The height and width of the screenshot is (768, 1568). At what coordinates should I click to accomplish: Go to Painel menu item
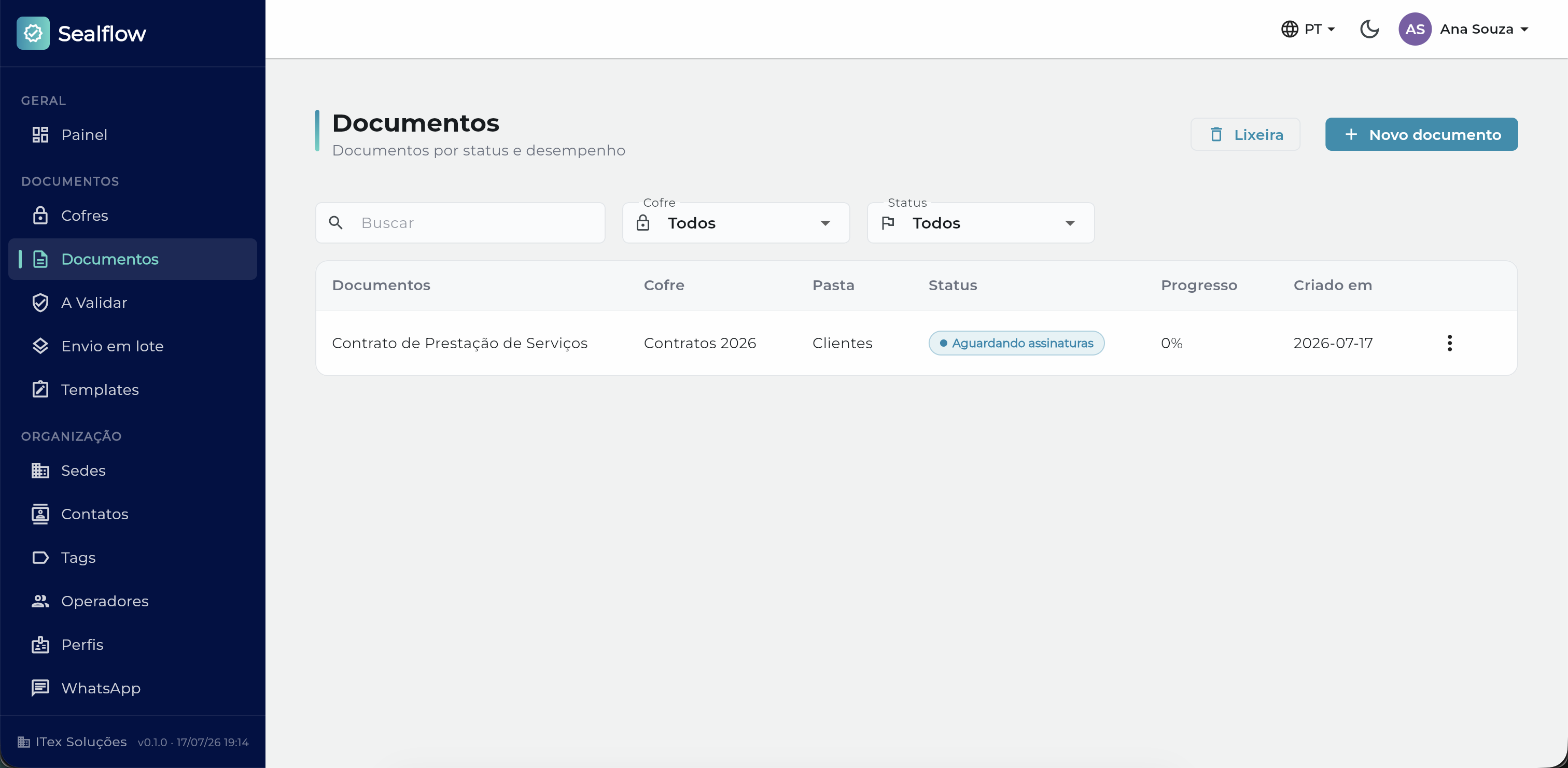133,135
